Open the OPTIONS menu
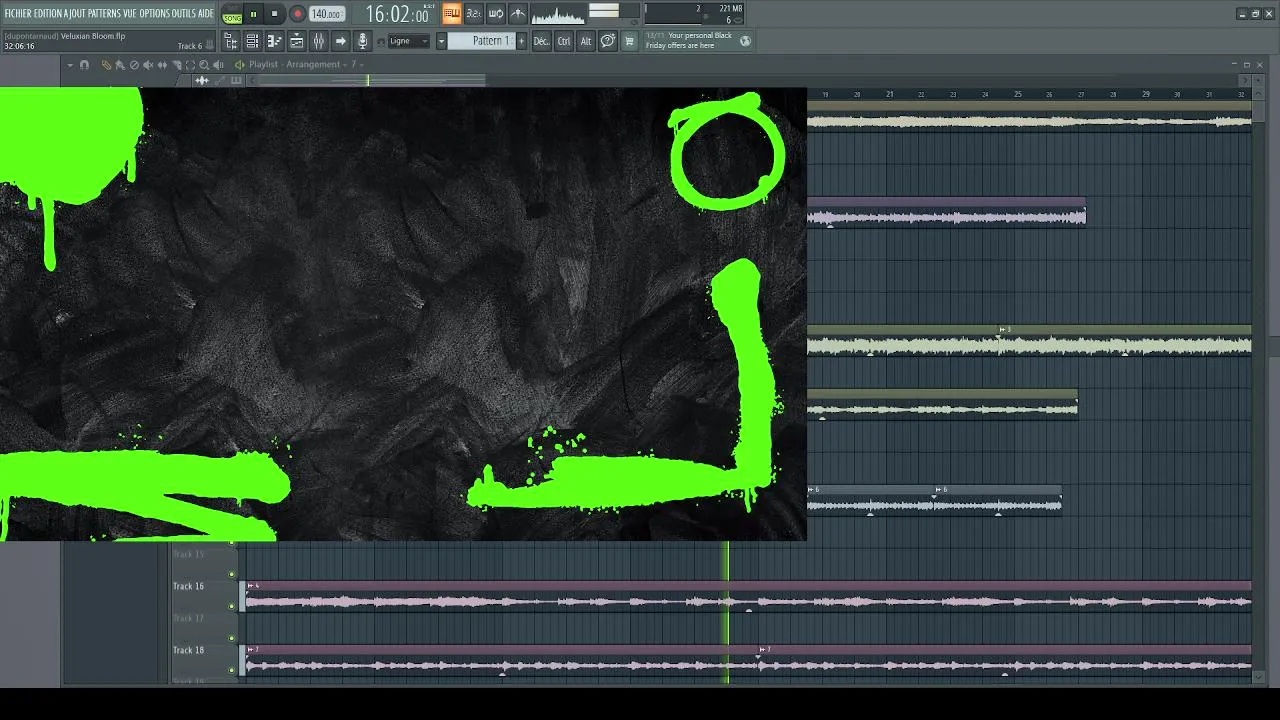 point(154,13)
